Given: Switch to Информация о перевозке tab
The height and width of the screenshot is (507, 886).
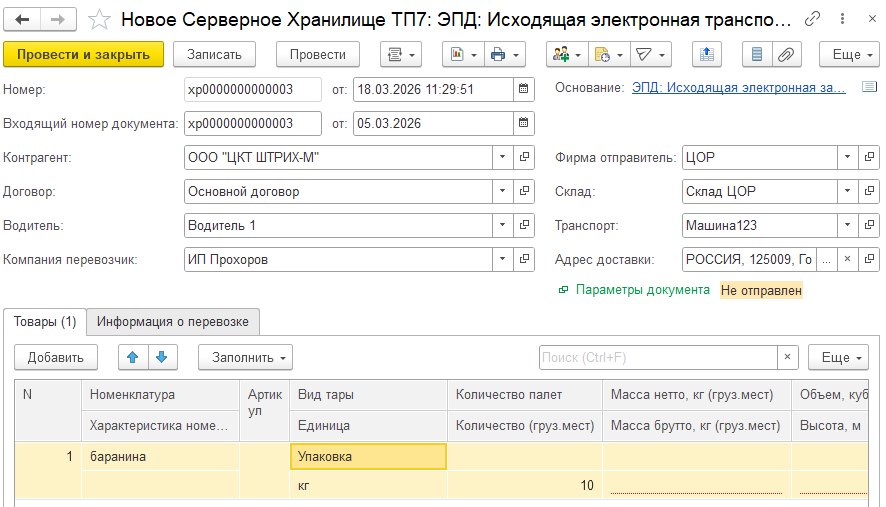Looking at the screenshot, I should pyautogui.click(x=173, y=322).
